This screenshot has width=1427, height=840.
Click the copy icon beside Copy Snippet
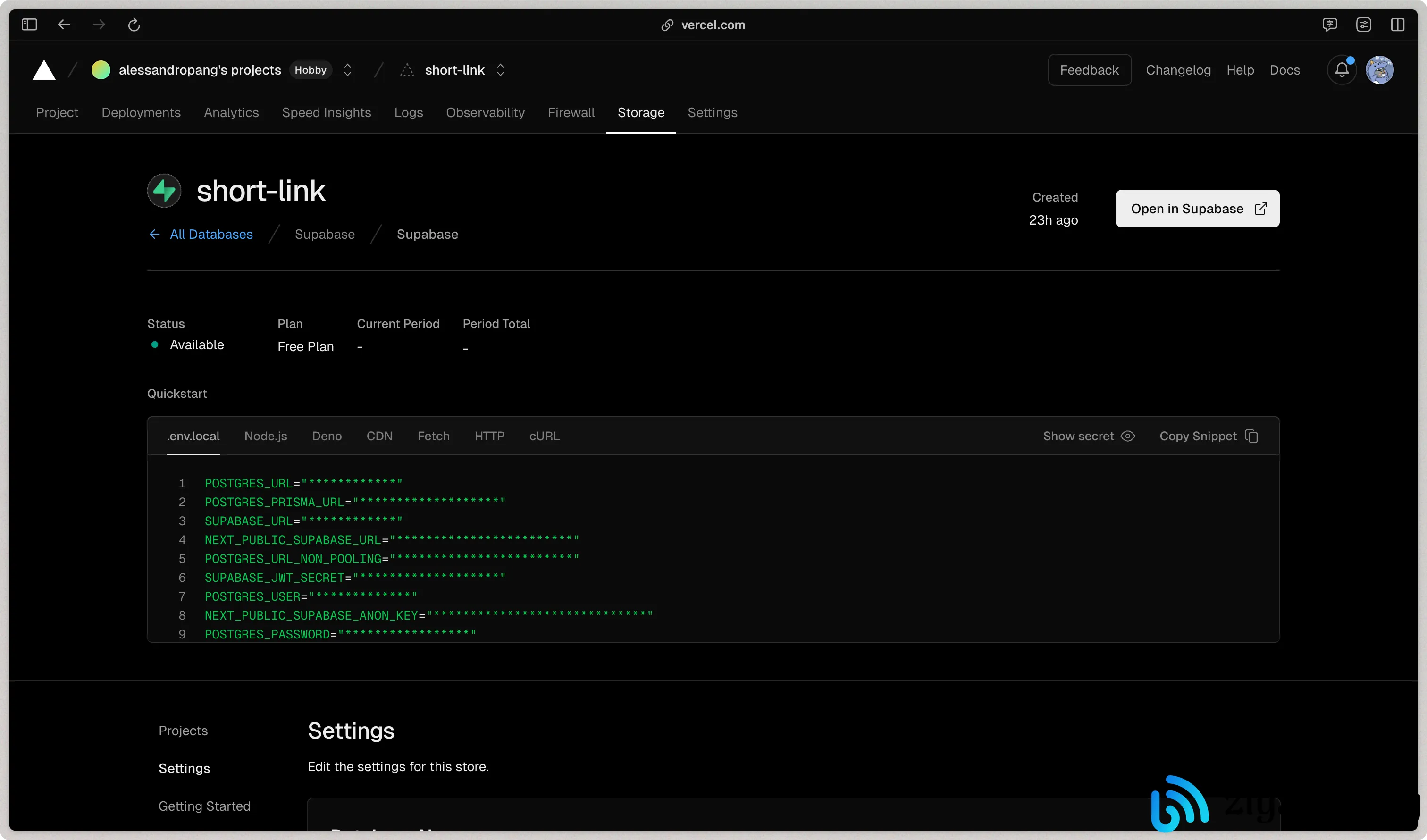pyautogui.click(x=1251, y=436)
